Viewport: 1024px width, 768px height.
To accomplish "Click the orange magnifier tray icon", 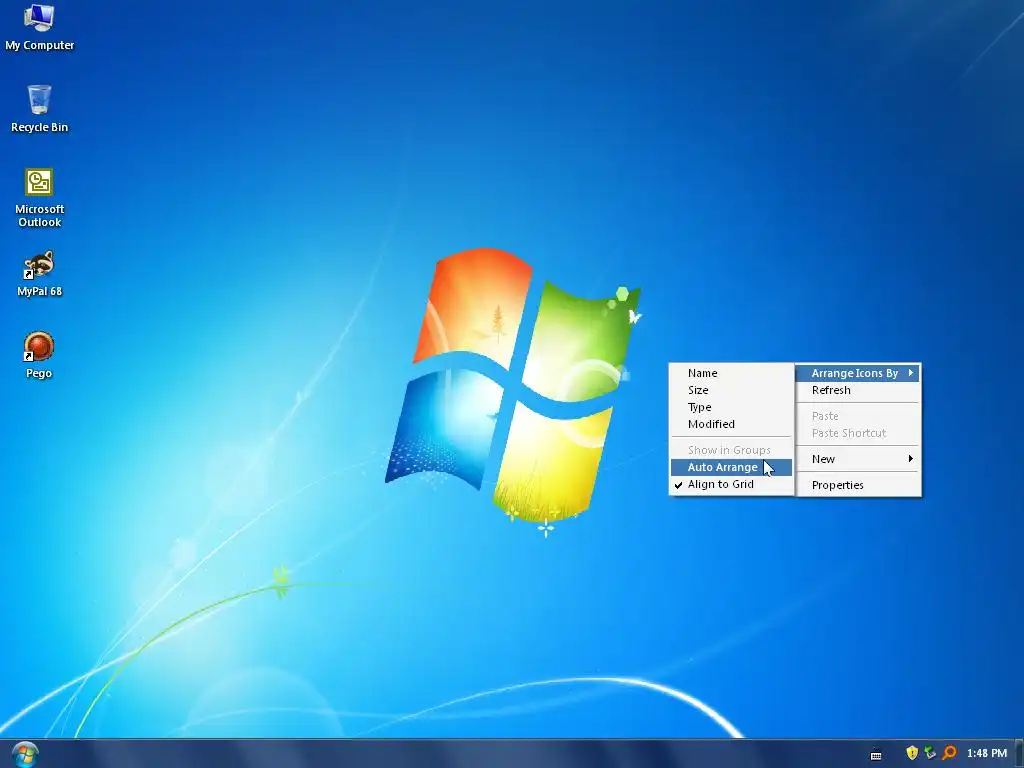I will [950, 753].
